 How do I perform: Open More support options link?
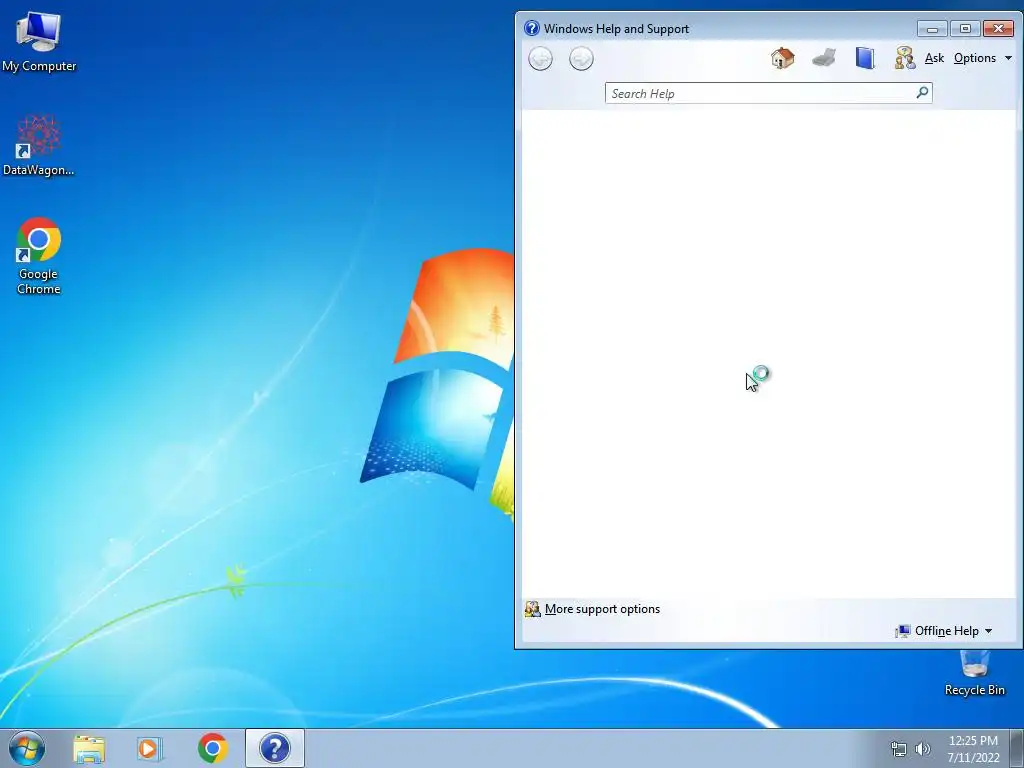click(602, 609)
